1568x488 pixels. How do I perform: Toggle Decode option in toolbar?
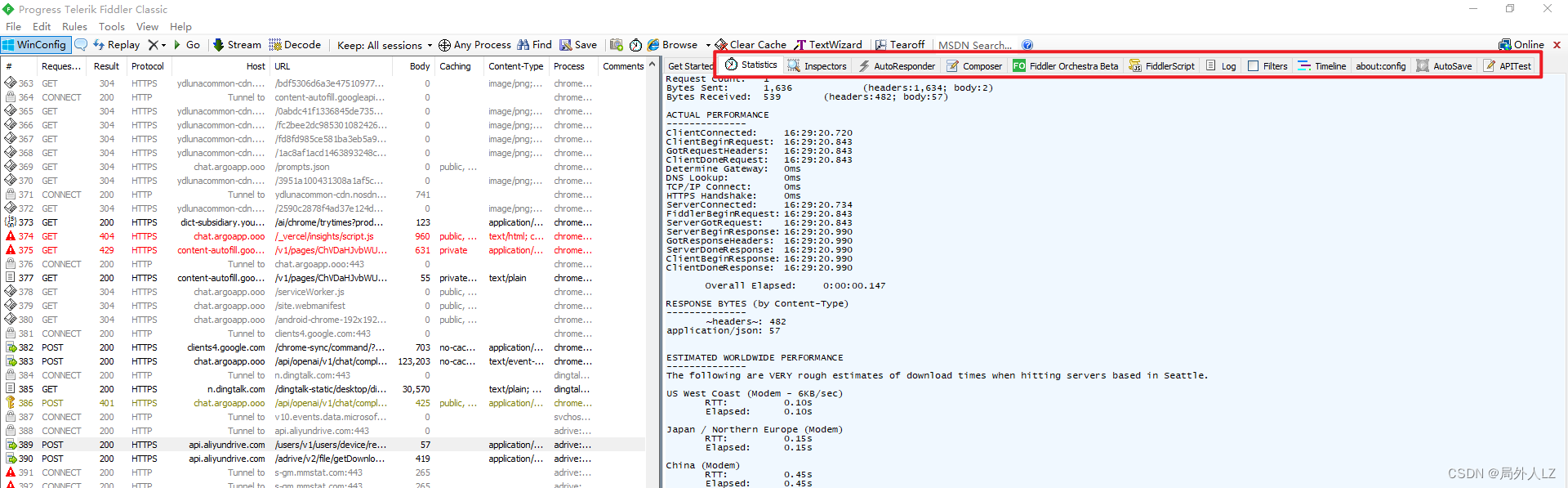295,45
